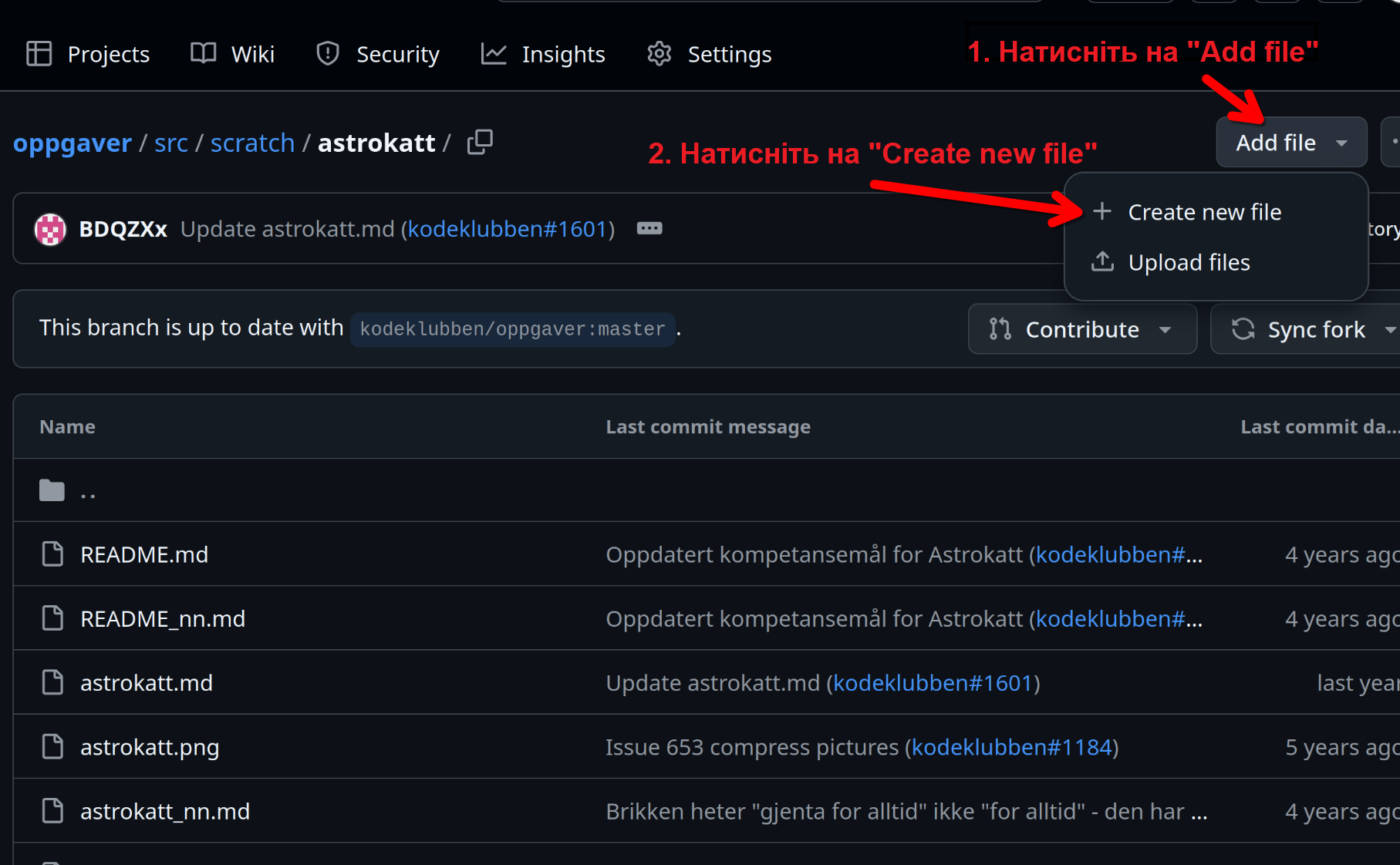
Task: Go to the scratch breadcrumb folder
Action: 252,143
